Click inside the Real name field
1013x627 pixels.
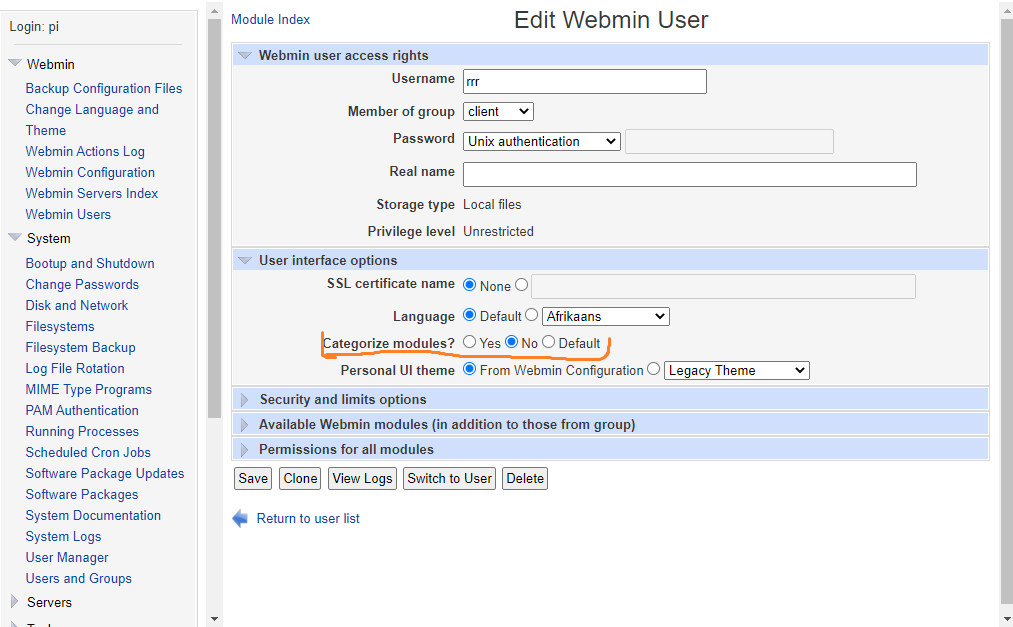[x=689, y=173]
